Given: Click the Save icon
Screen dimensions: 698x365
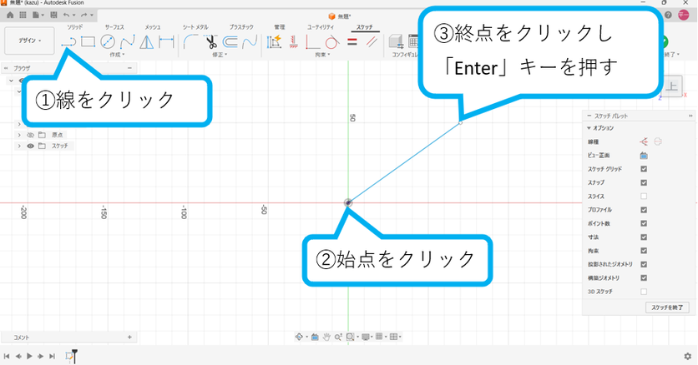Looking at the screenshot, I should tap(54, 15).
